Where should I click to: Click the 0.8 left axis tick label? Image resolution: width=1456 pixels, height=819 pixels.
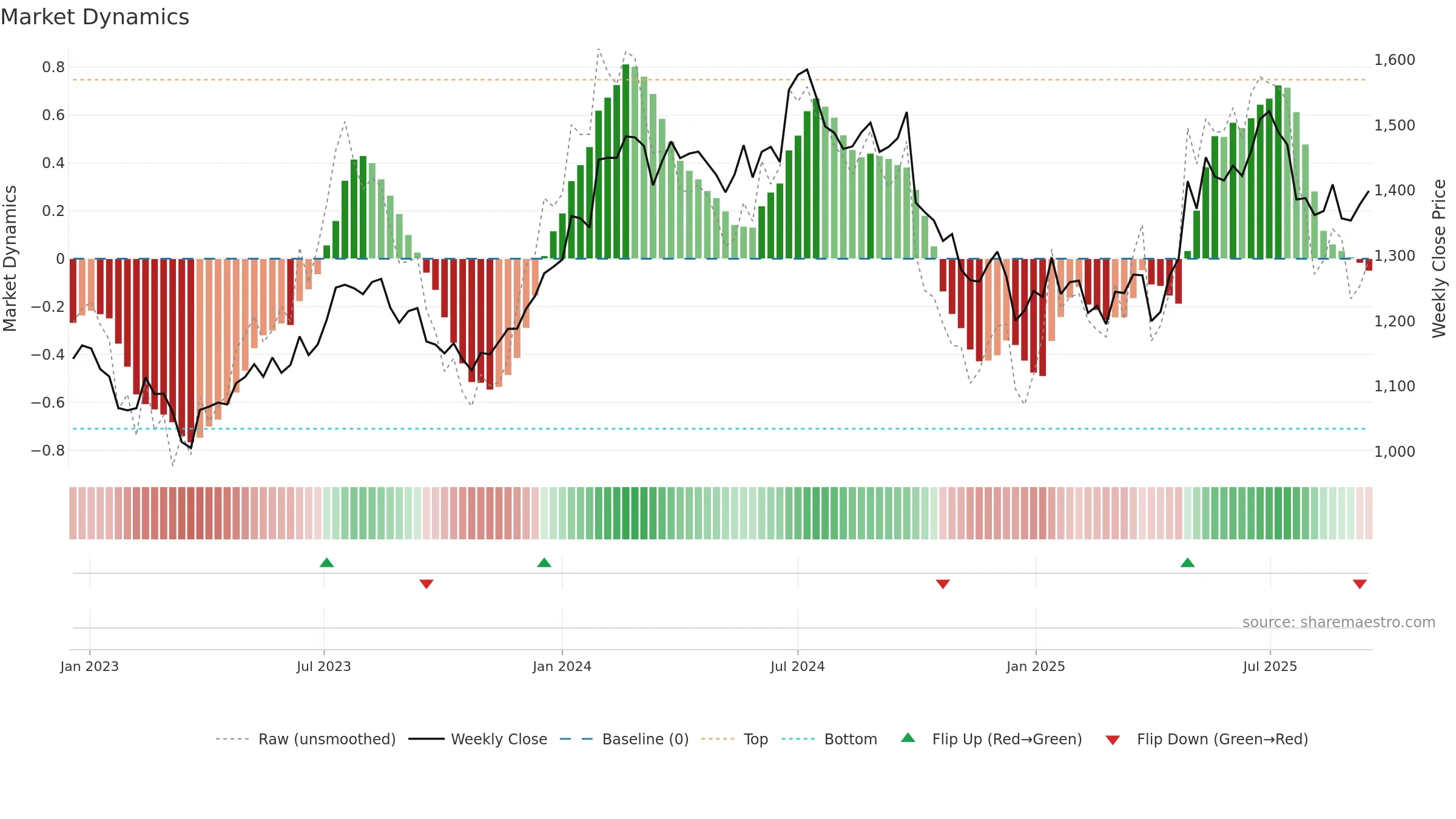click(x=53, y=67)
